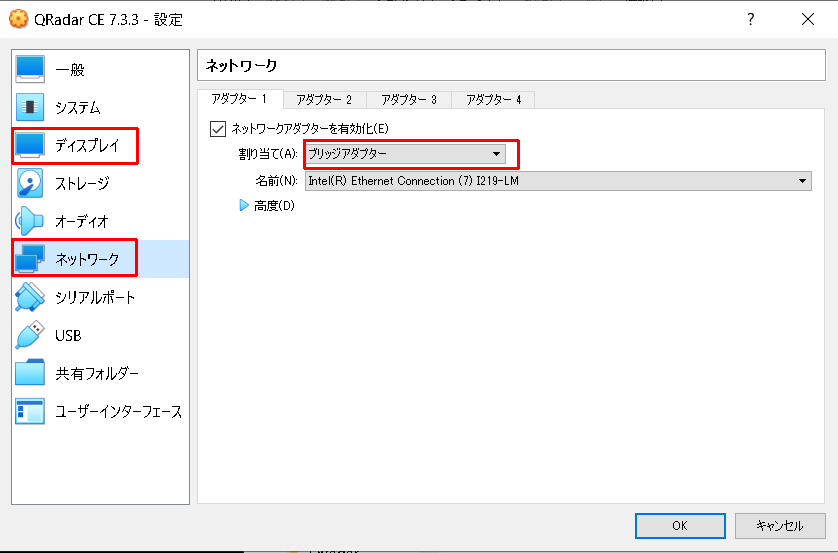Select the オーディオ speaker icon

point(30,221)
